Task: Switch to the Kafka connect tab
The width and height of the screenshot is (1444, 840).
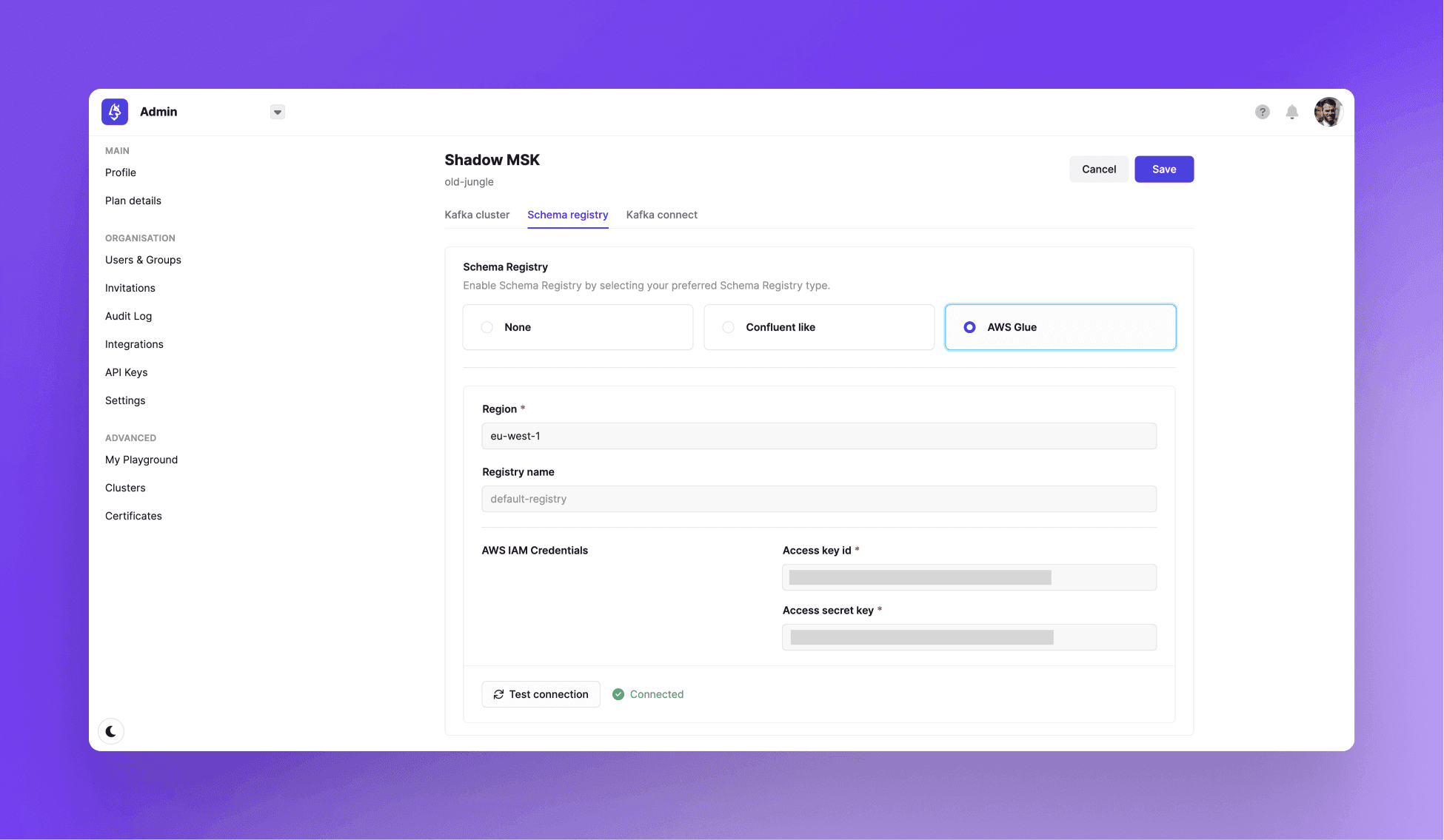Action: pyautogui.click(x=661, y=215)
